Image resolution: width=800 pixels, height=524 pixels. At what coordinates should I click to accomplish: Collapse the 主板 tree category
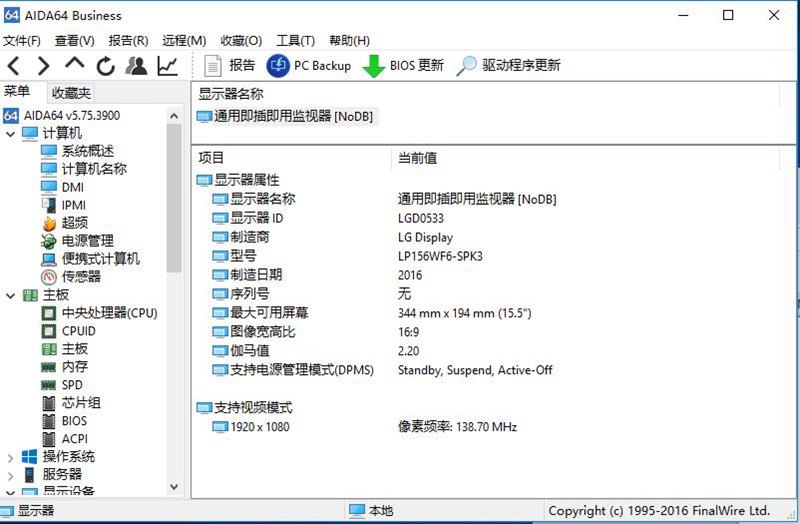(11, 295)
